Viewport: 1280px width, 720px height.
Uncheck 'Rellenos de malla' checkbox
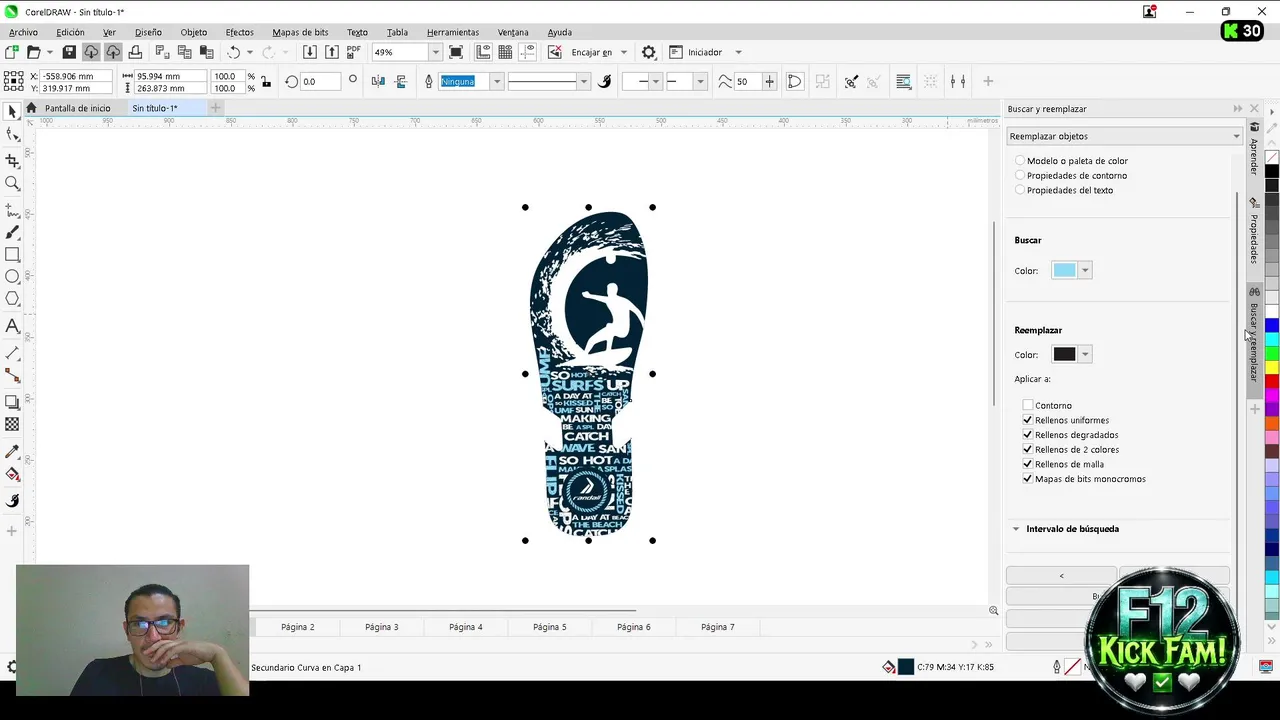[1027, 464]
